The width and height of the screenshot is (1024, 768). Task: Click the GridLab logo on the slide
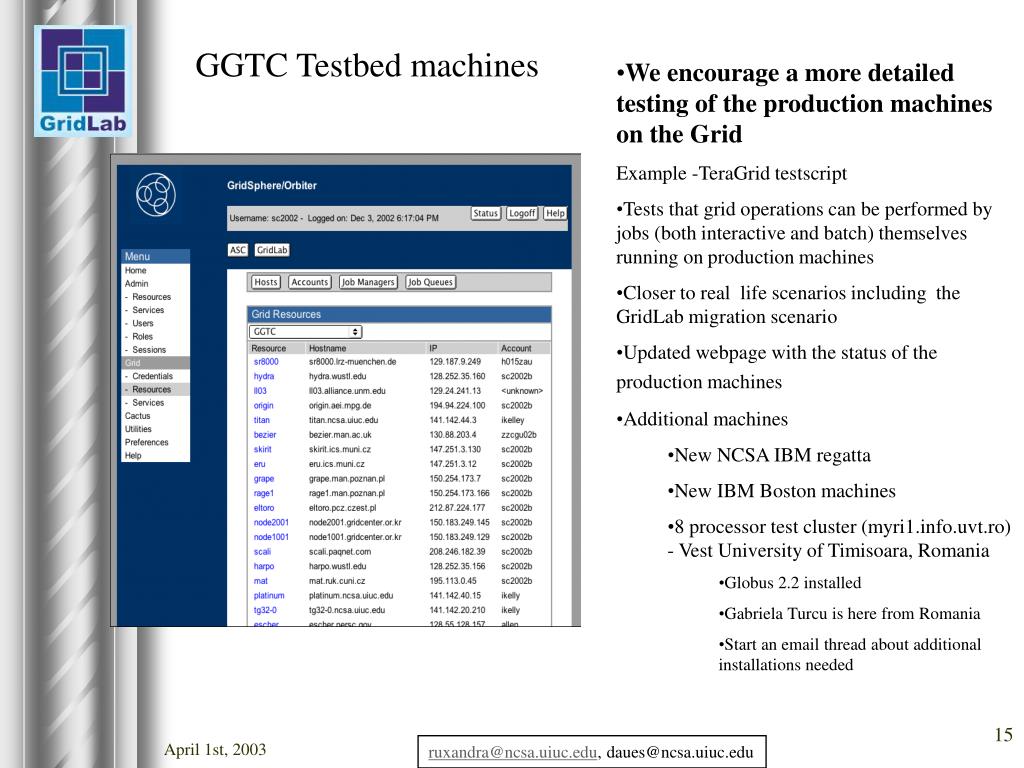click(82, 82)
